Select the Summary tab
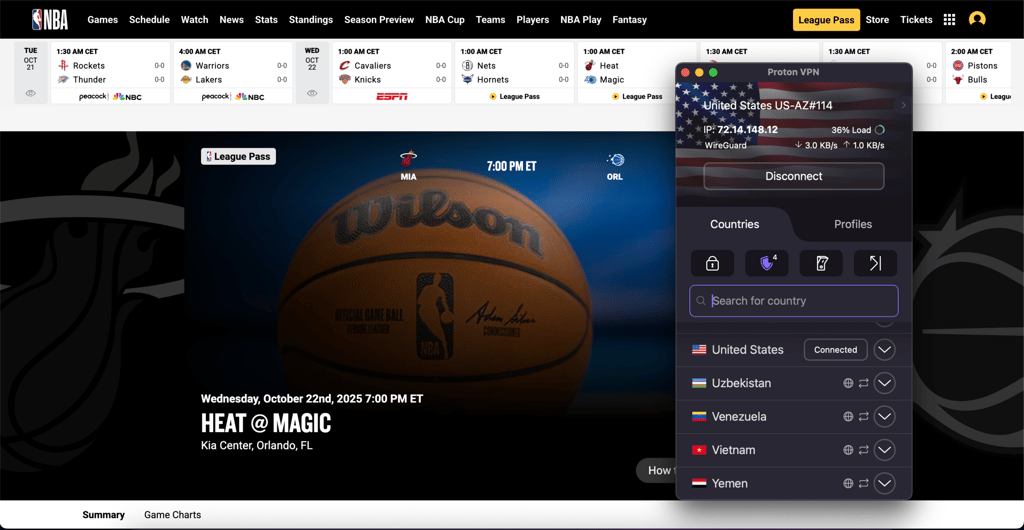 103,515
